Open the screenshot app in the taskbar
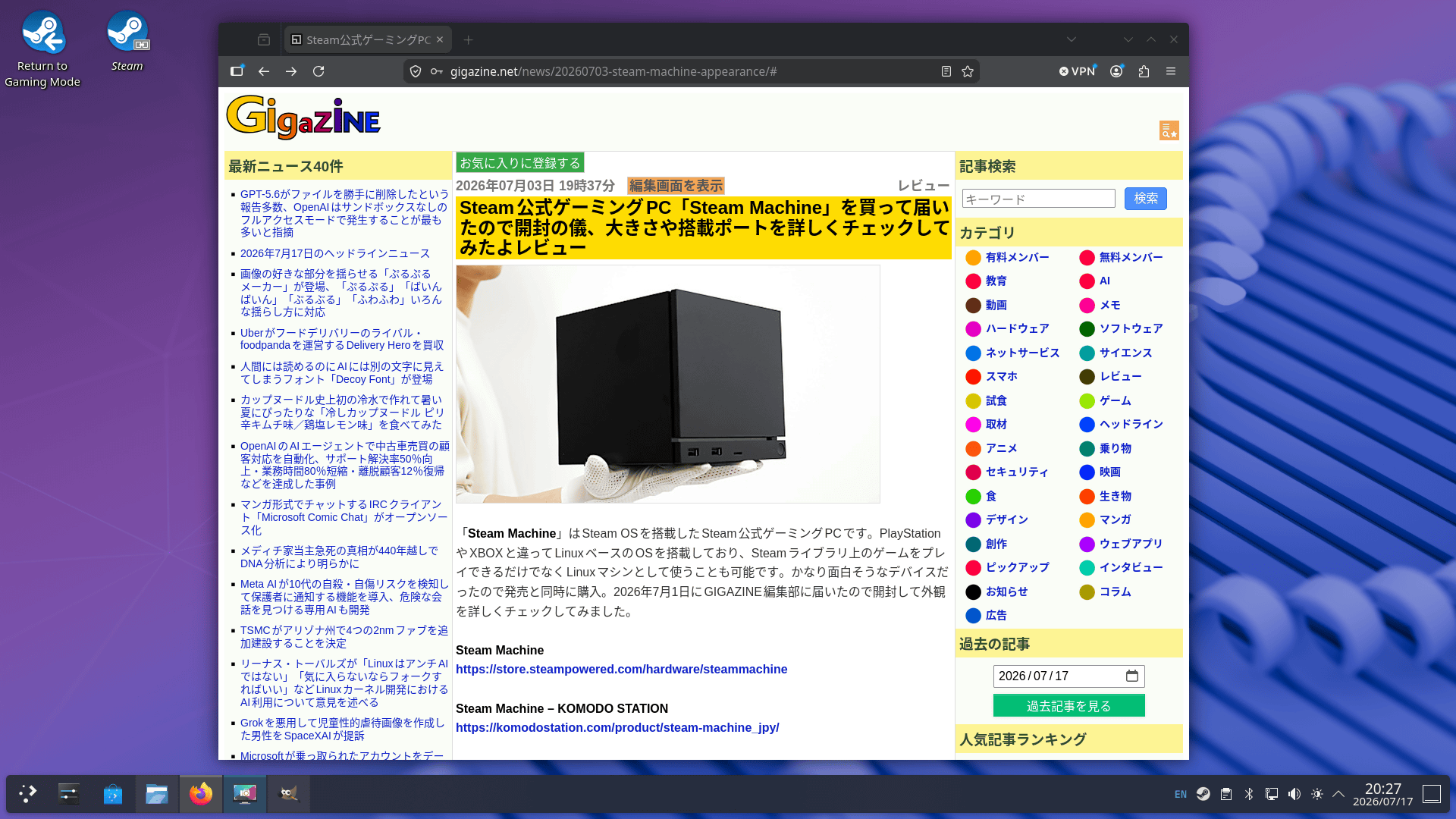 [245, 794]
